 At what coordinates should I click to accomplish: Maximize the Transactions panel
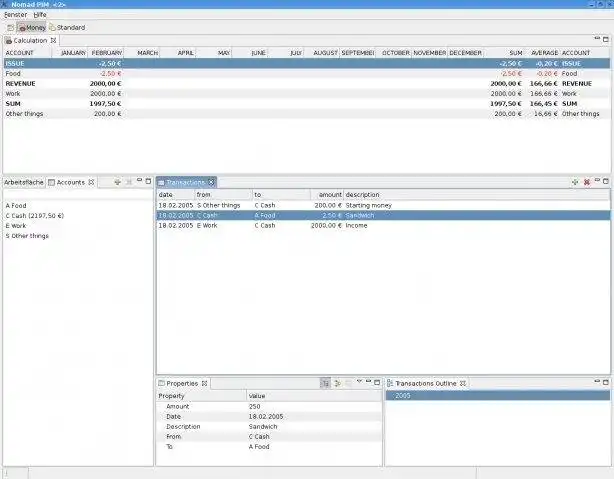(606, 181)
